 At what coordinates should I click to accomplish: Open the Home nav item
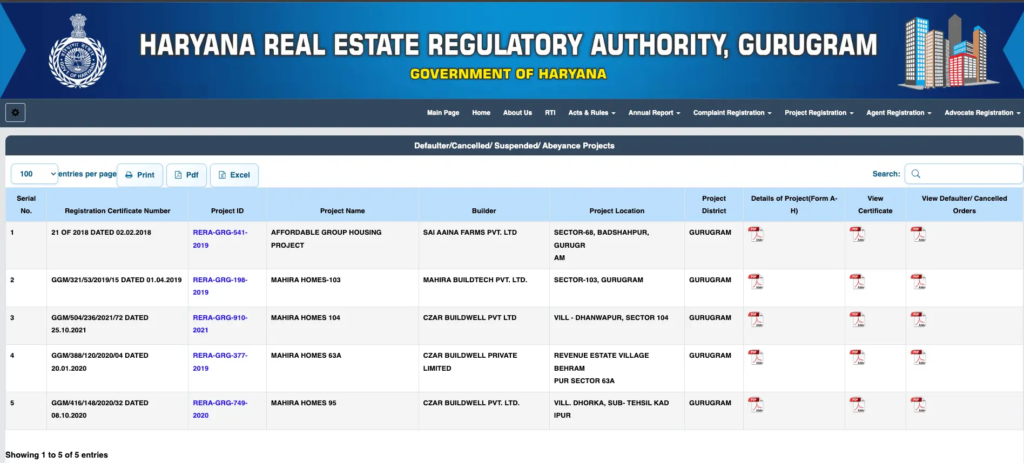[481, 113]
